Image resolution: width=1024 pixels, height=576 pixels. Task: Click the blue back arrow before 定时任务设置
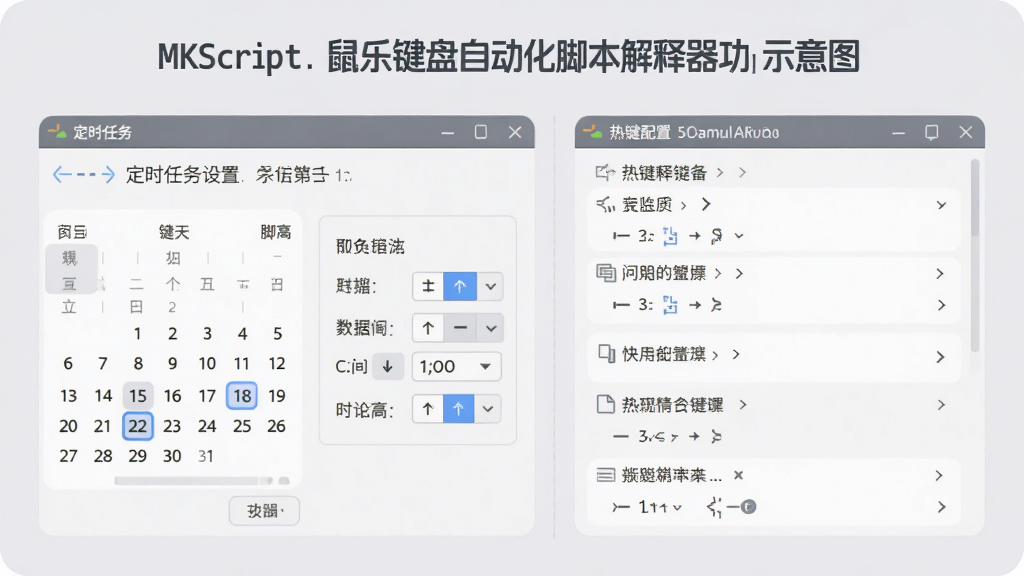[x=62, y=174]
